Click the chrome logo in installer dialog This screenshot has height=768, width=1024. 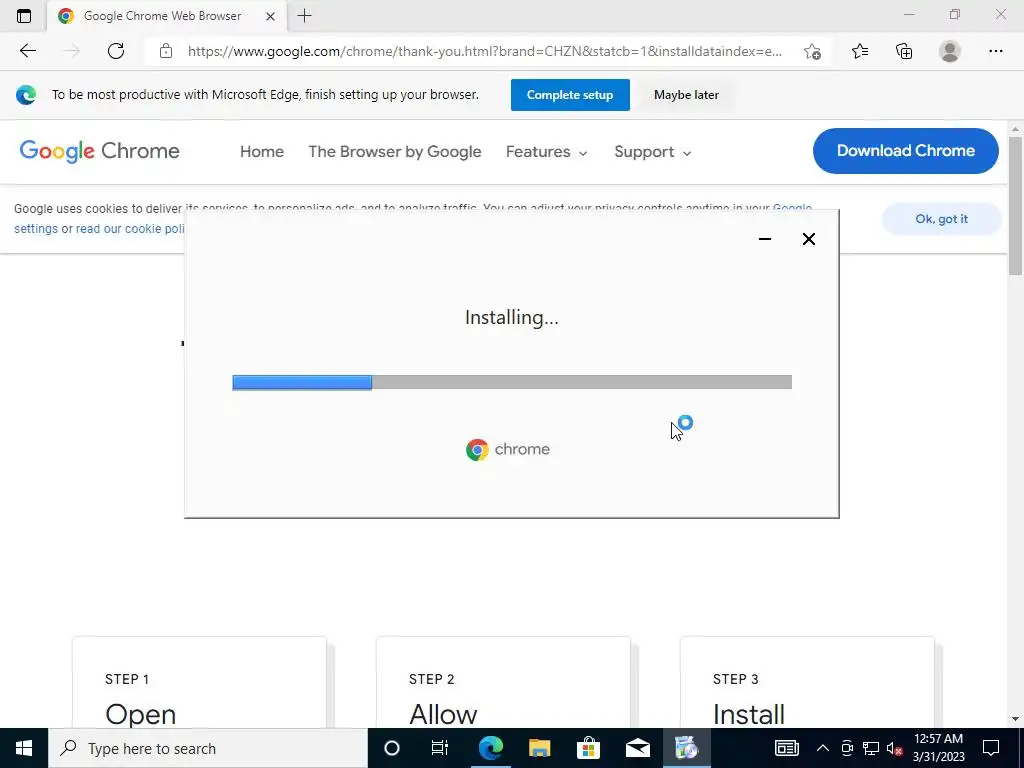pos(507,449)
